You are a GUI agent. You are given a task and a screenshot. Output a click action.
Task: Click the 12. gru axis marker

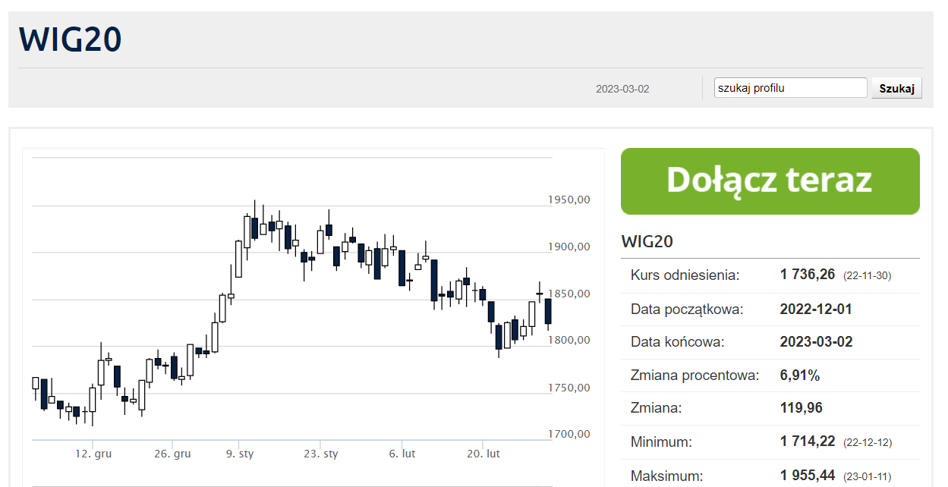tap(93, 453)
